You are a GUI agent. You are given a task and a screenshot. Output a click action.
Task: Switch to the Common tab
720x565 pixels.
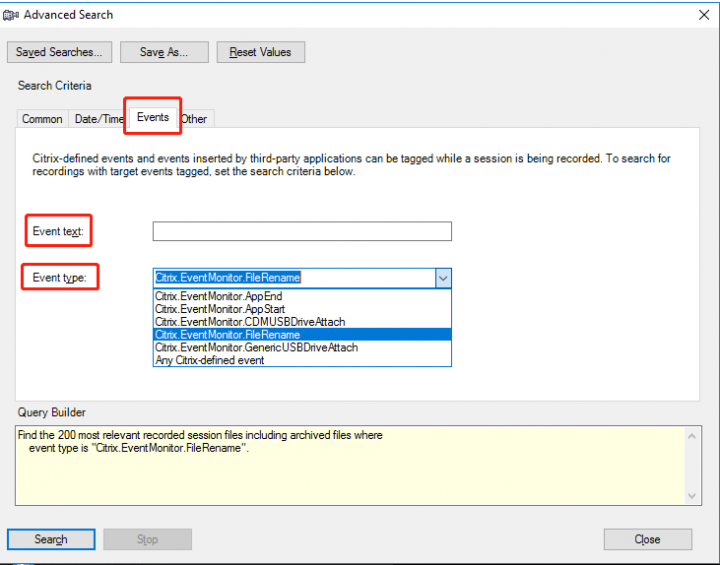pyautogui.click(x=42, y=119)
